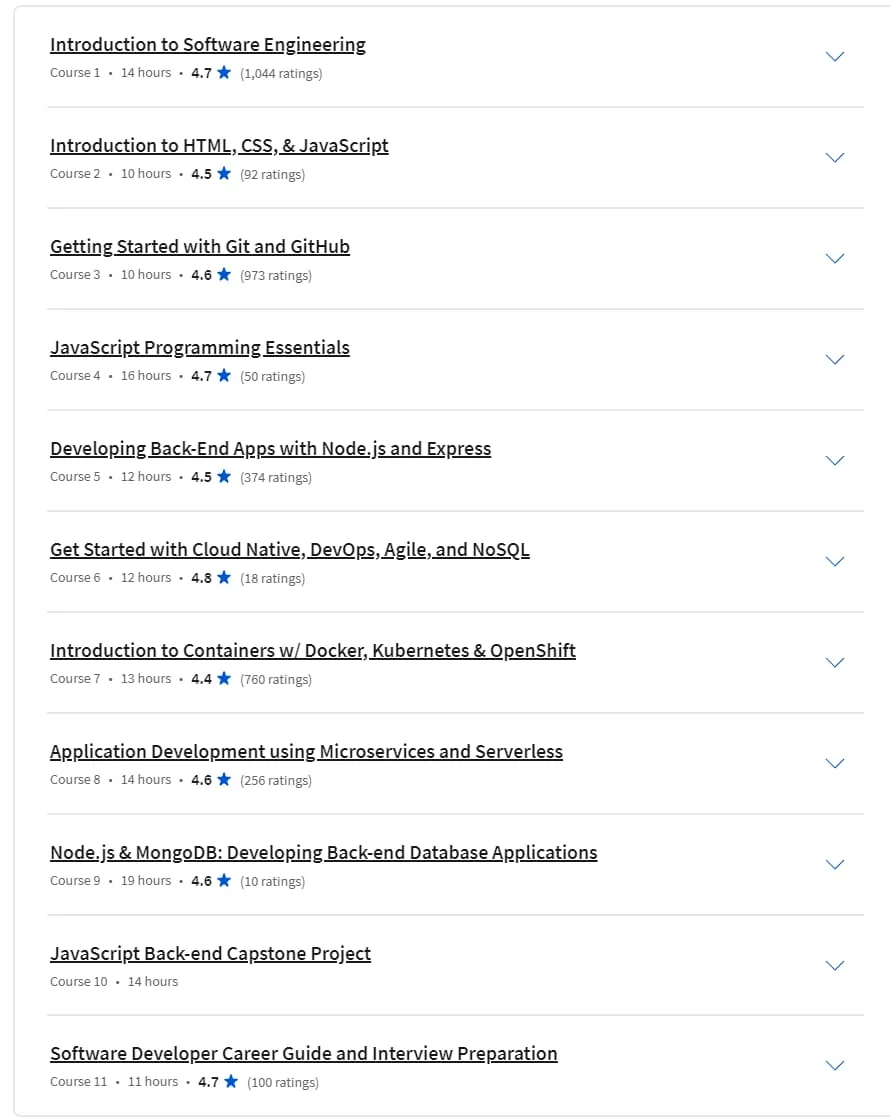Open Introduction to Containers w/ Docker link
The width and height of the screenshot is (890, 1117).
(x=313, y=651)
